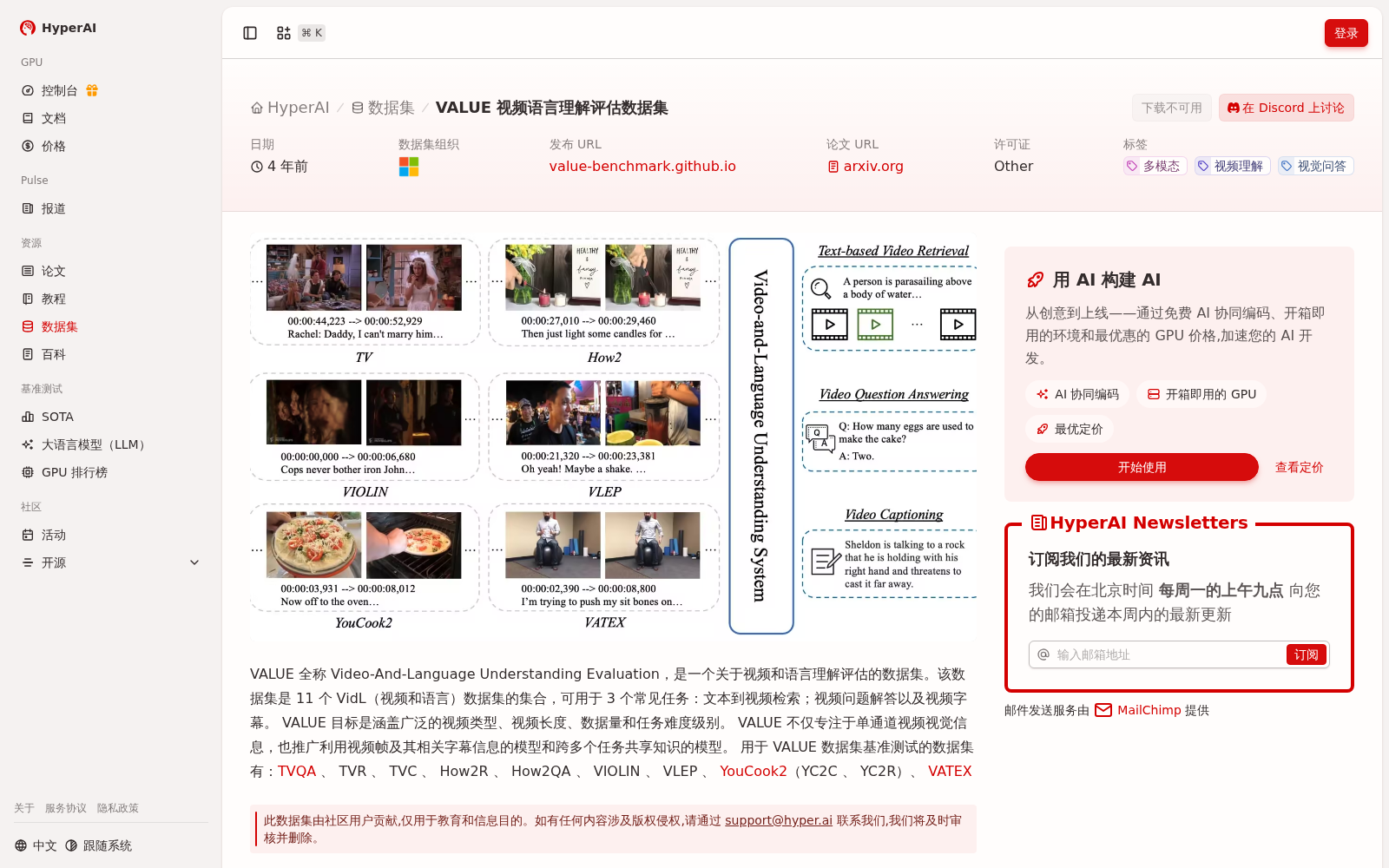Click the 订阅 subscribe button

[1307, 654]
